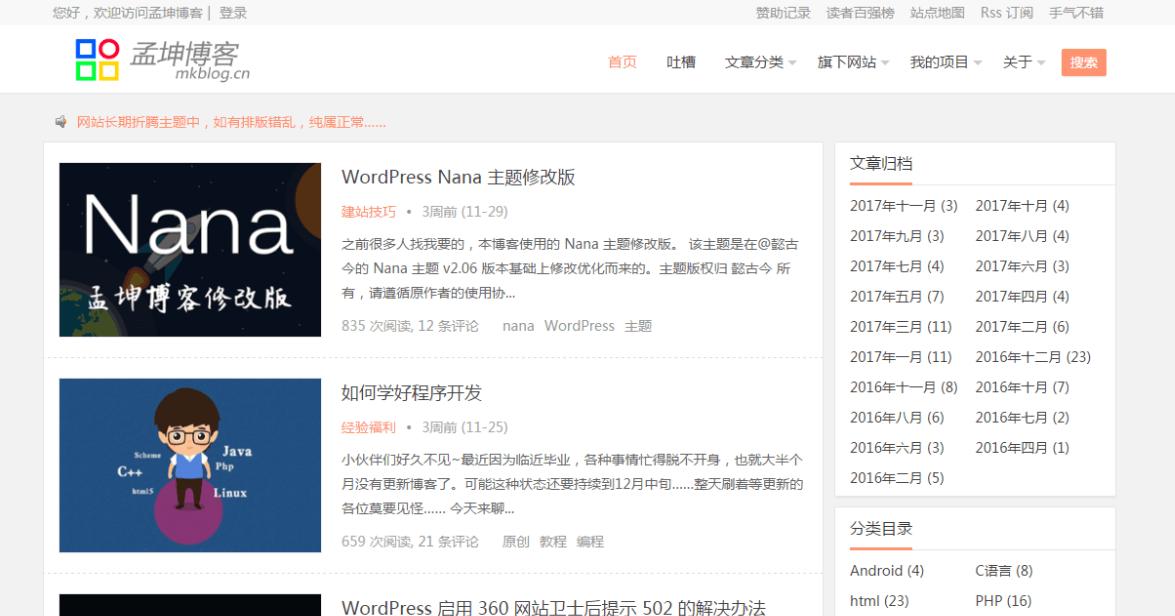Go to the 首页 home menu item
This screenshot has width=1175, height=616.
622,62
